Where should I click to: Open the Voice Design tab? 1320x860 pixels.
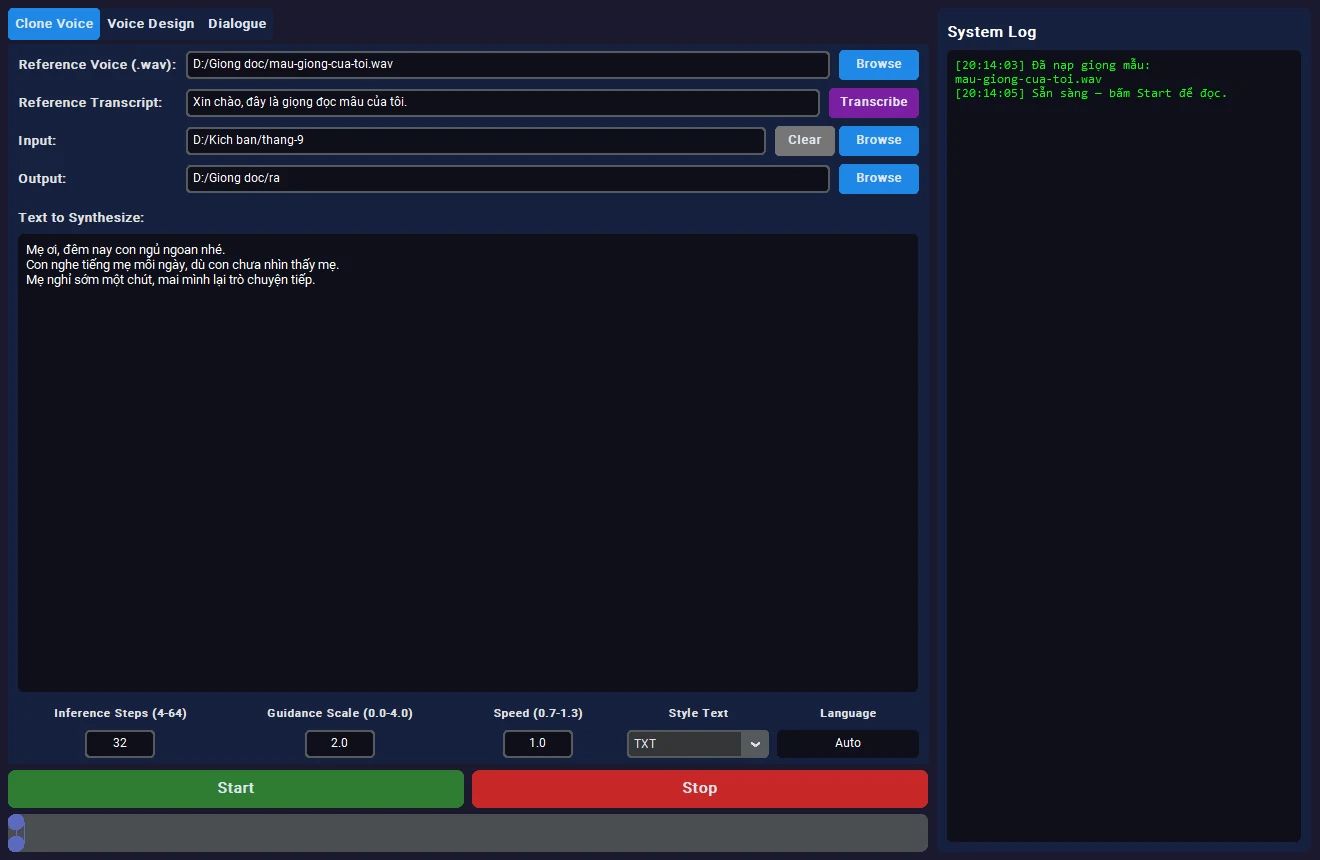pyautogui.click(x=151, y=24)
